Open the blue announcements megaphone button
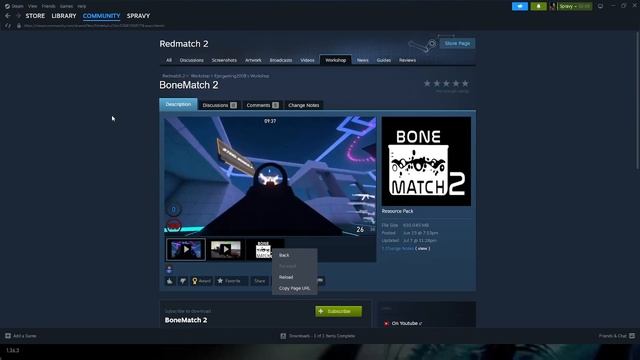This screenshot has width=640, height=360. pos(520,6)
